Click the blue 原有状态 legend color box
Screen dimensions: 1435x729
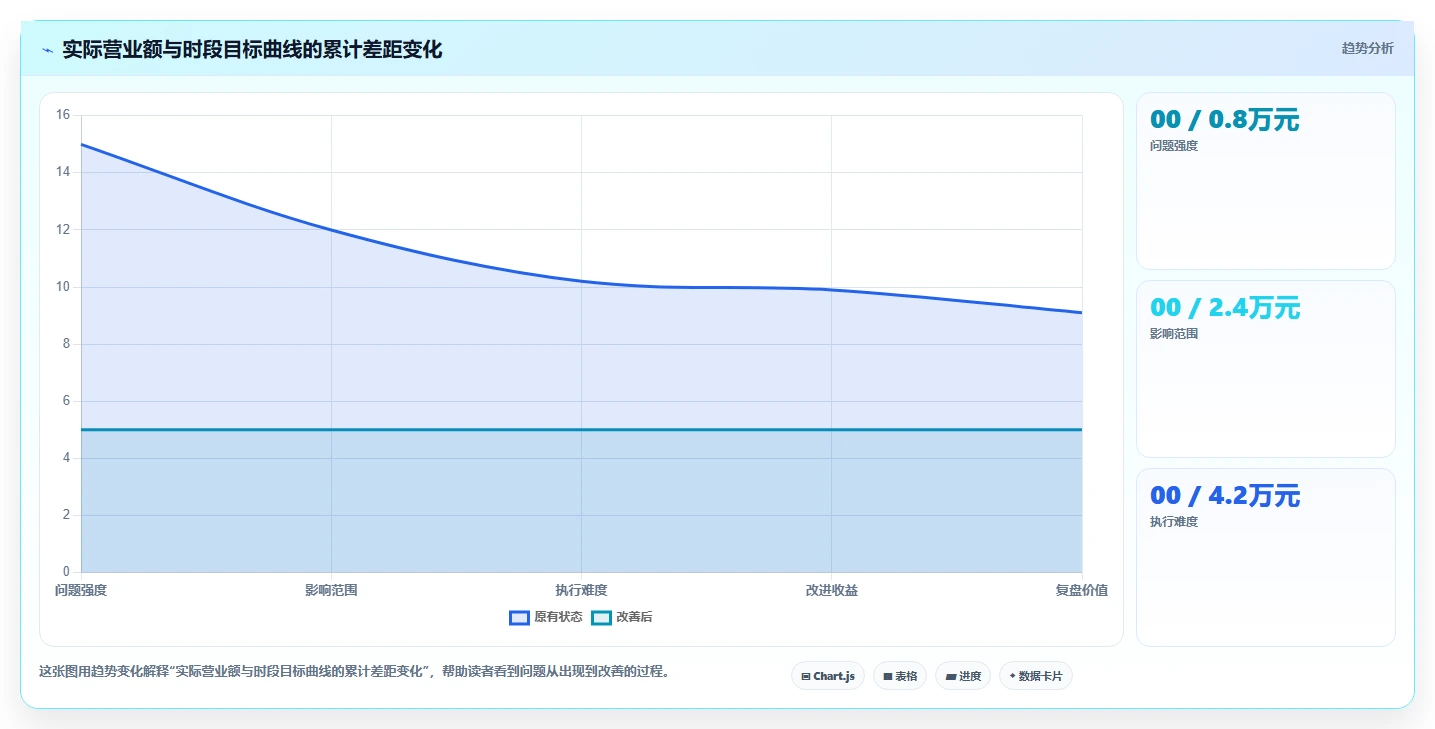[x=519, y=617]
